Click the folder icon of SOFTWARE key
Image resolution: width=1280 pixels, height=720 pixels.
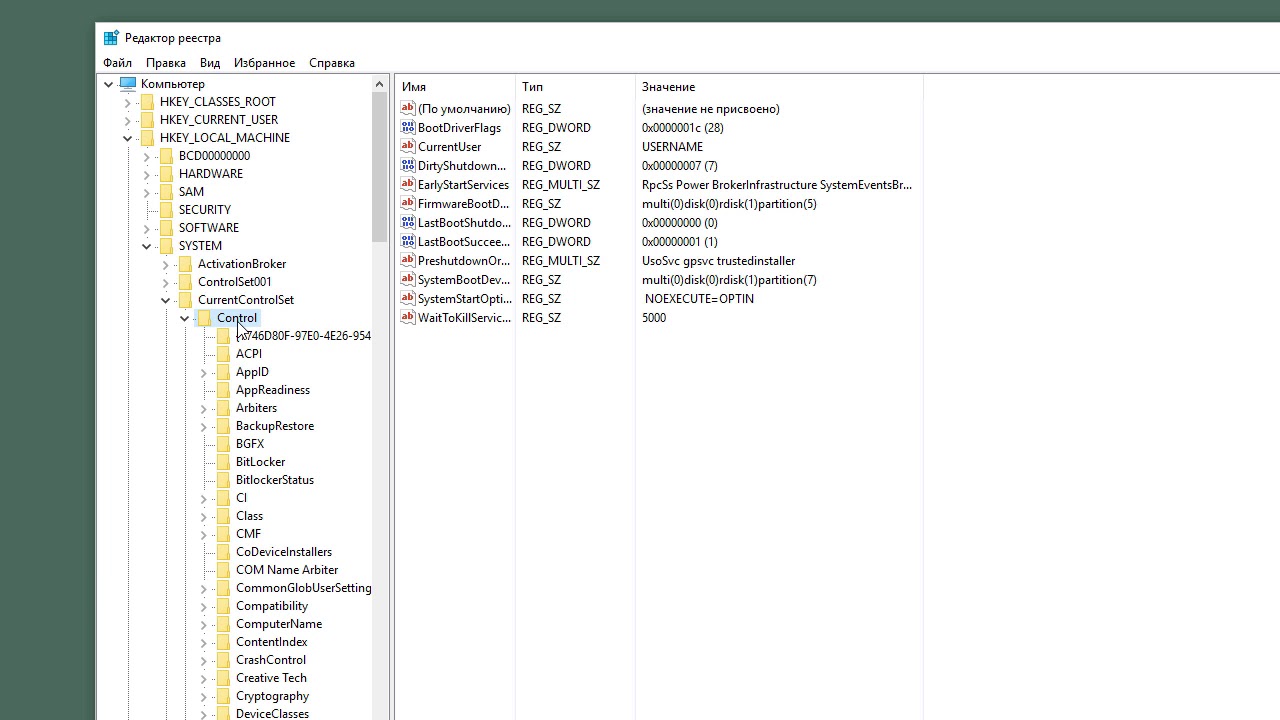(x=166, y=228)
